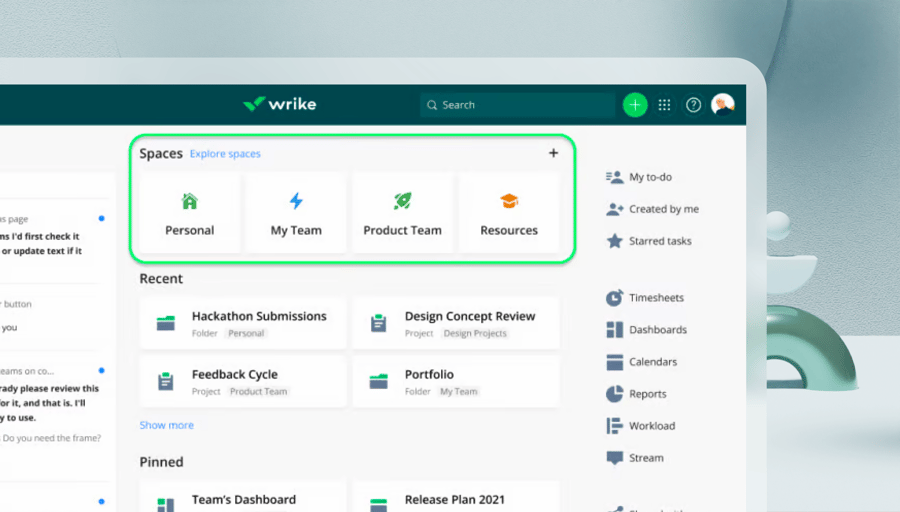Open the My Team space card
Screen dimensions: 900x512
(296, 213)
